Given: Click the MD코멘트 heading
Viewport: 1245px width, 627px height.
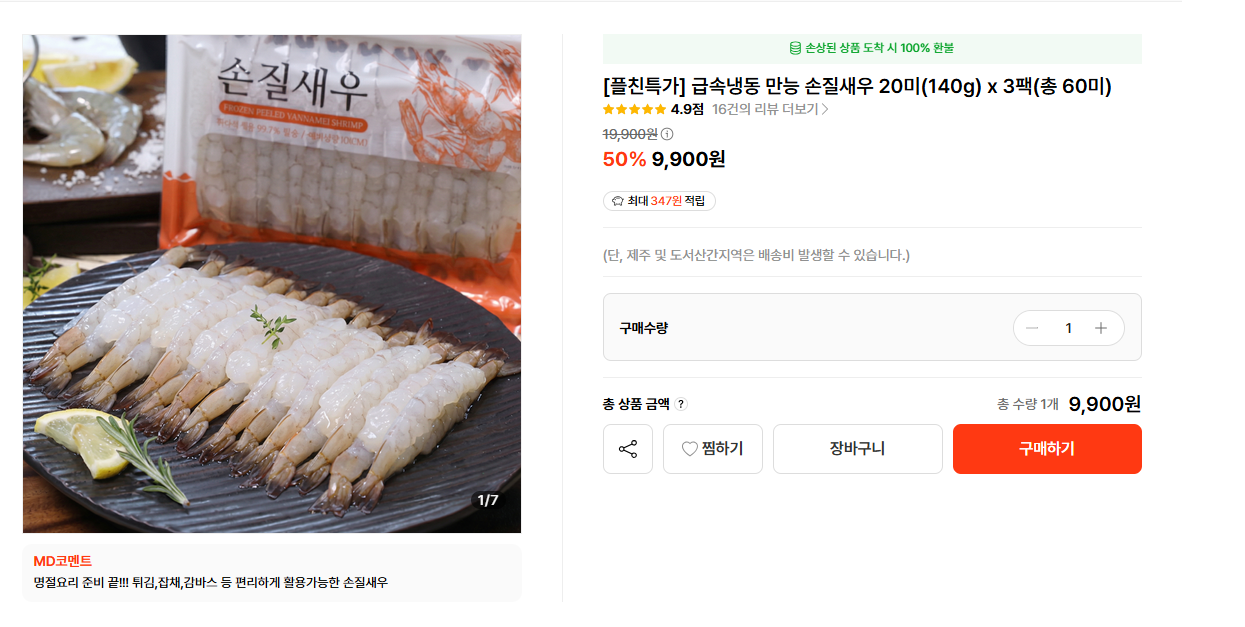Looking at the screenshot, I should click(63, 561).
